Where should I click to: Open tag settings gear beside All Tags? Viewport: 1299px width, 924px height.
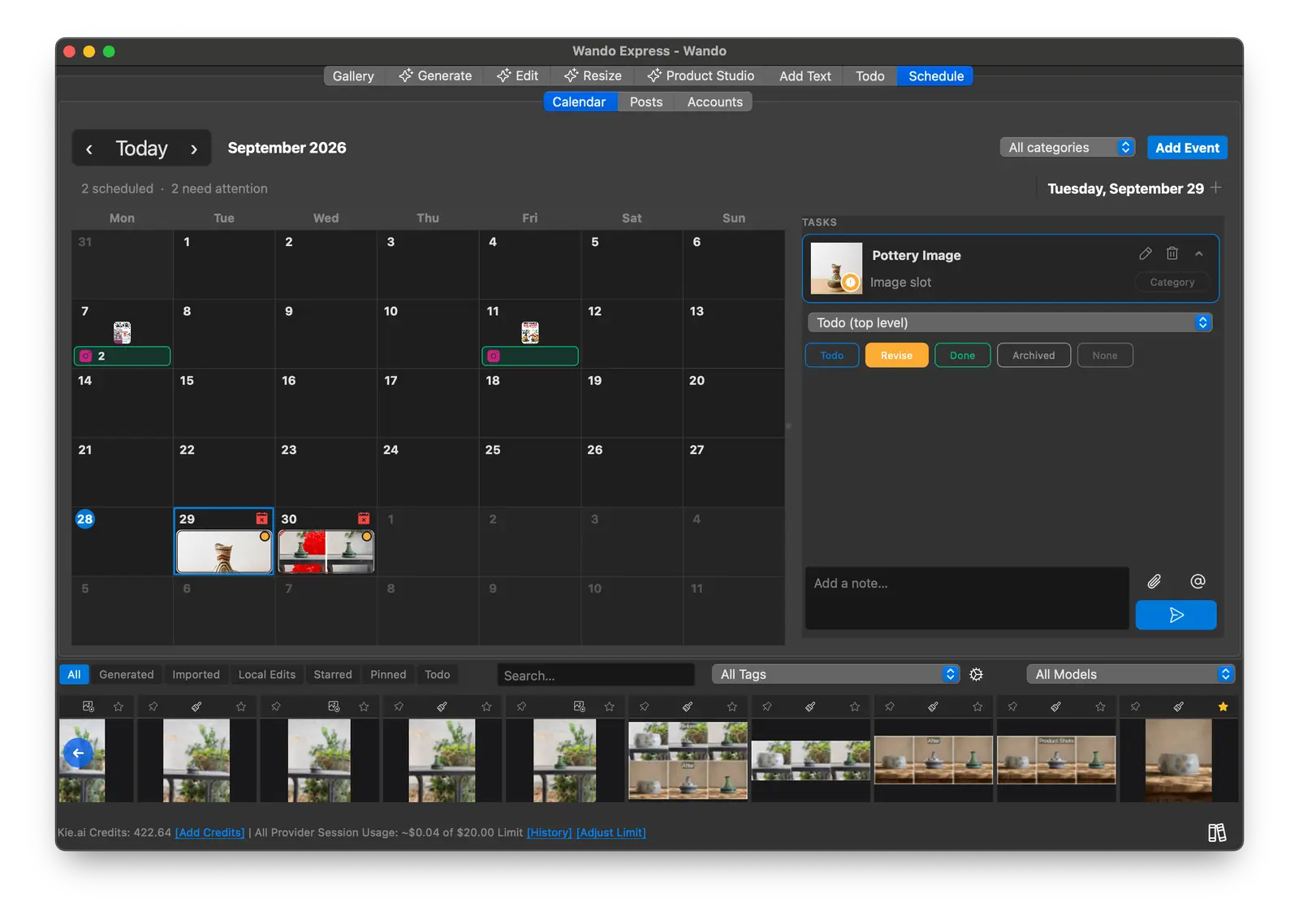976,675
